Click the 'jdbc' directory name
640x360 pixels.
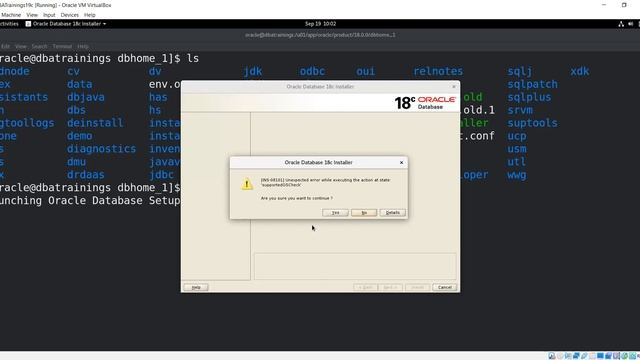(161, 175)
